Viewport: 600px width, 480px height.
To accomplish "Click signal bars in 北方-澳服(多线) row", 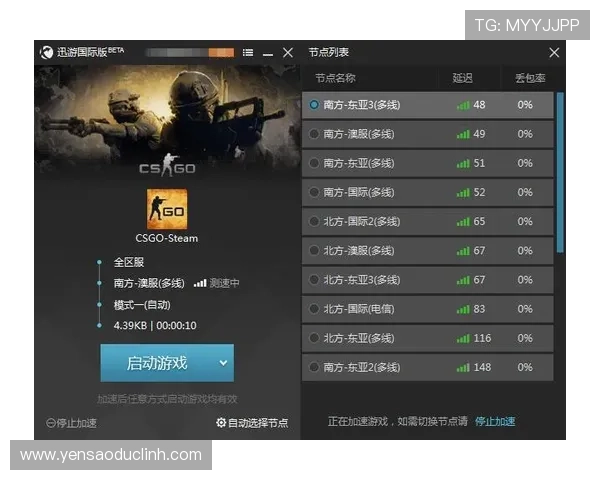I will point(463,251).
